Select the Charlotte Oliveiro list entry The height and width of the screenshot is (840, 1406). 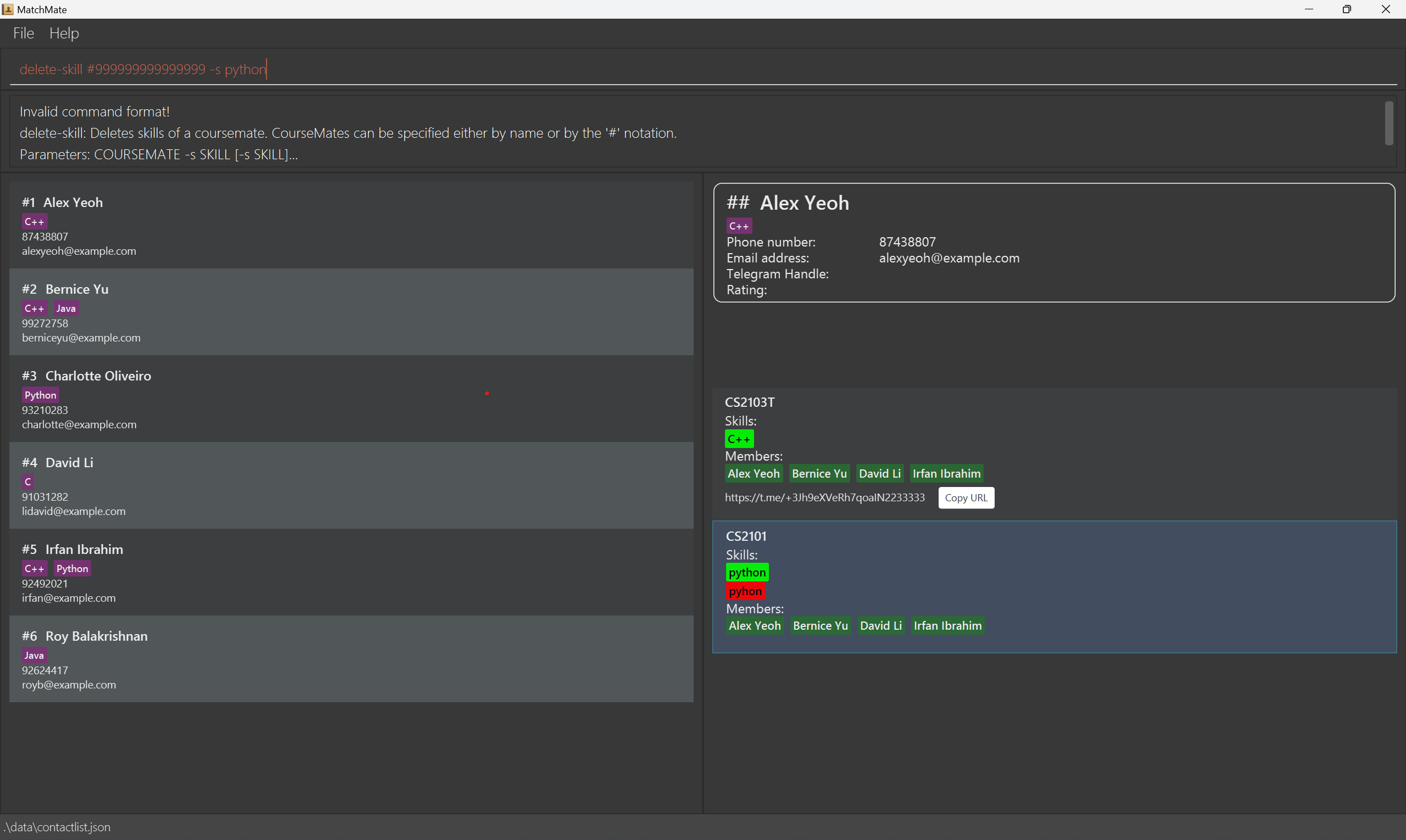click(351, 399)
